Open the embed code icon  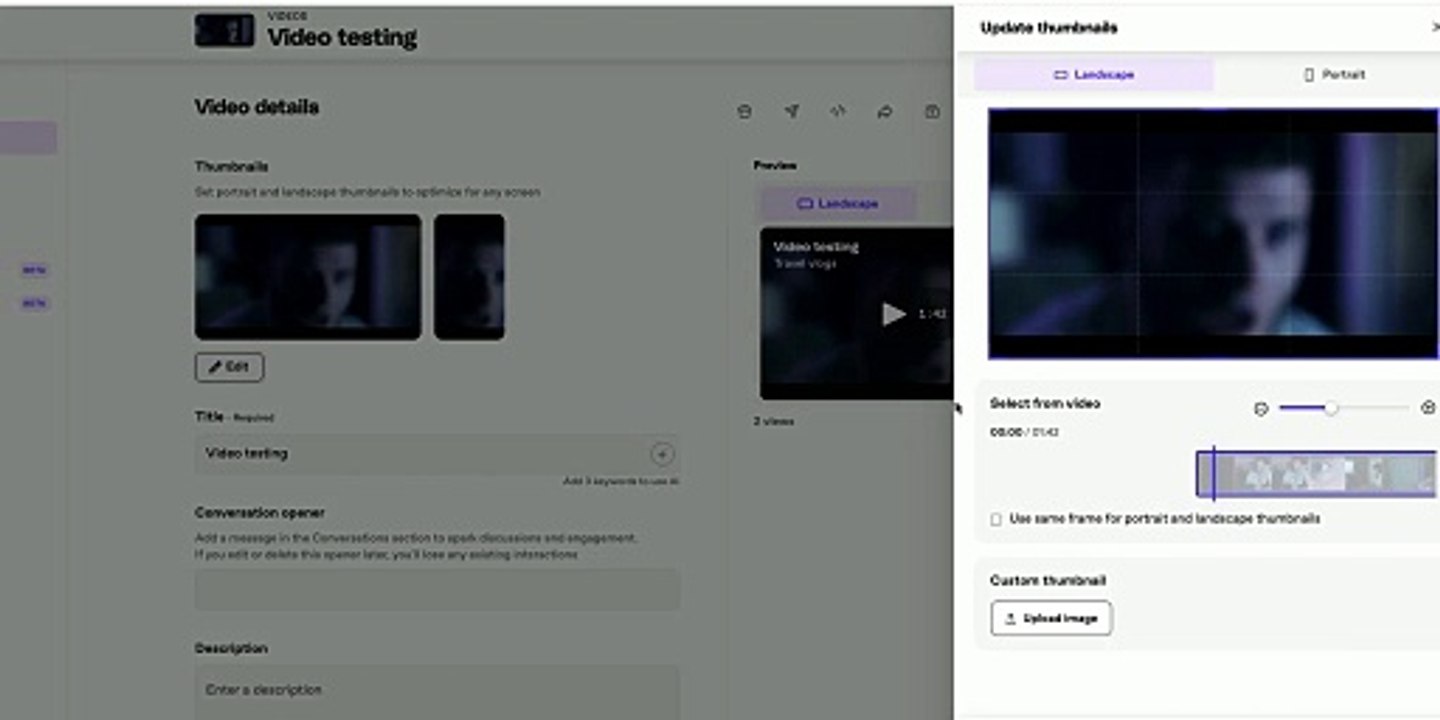tap(838, 112)
